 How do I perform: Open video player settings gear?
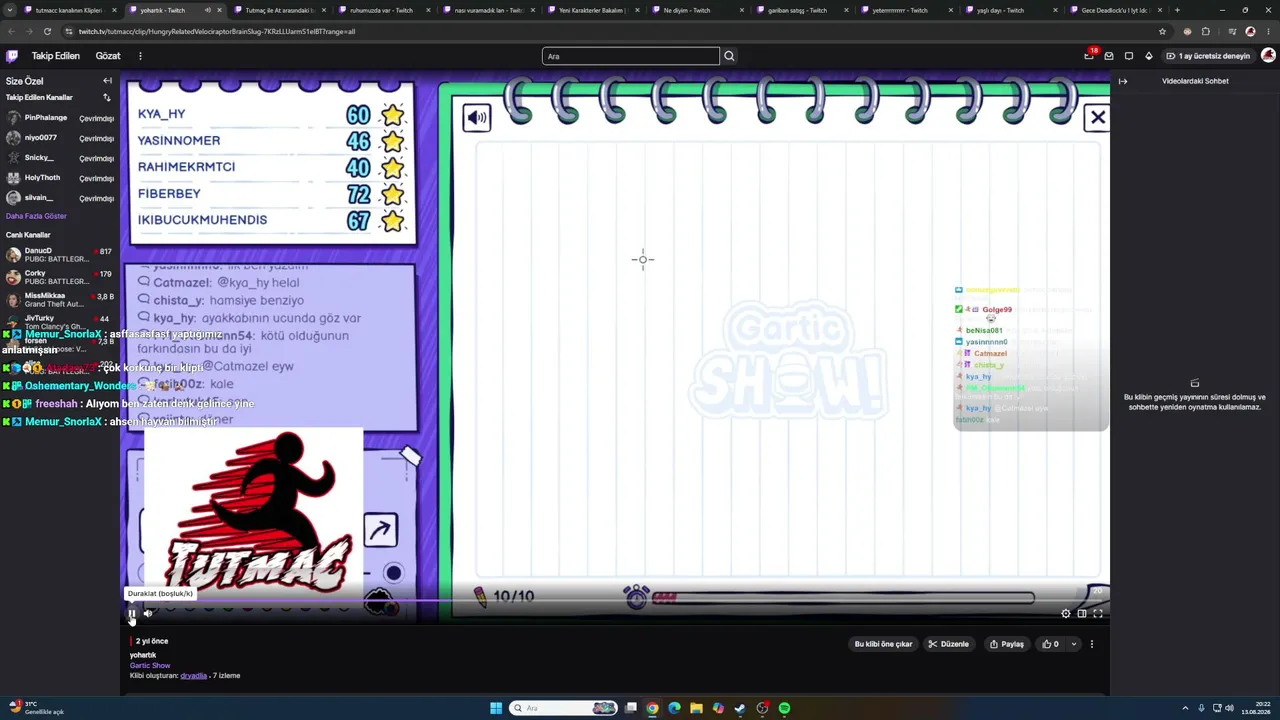(x=1066, y=614)
